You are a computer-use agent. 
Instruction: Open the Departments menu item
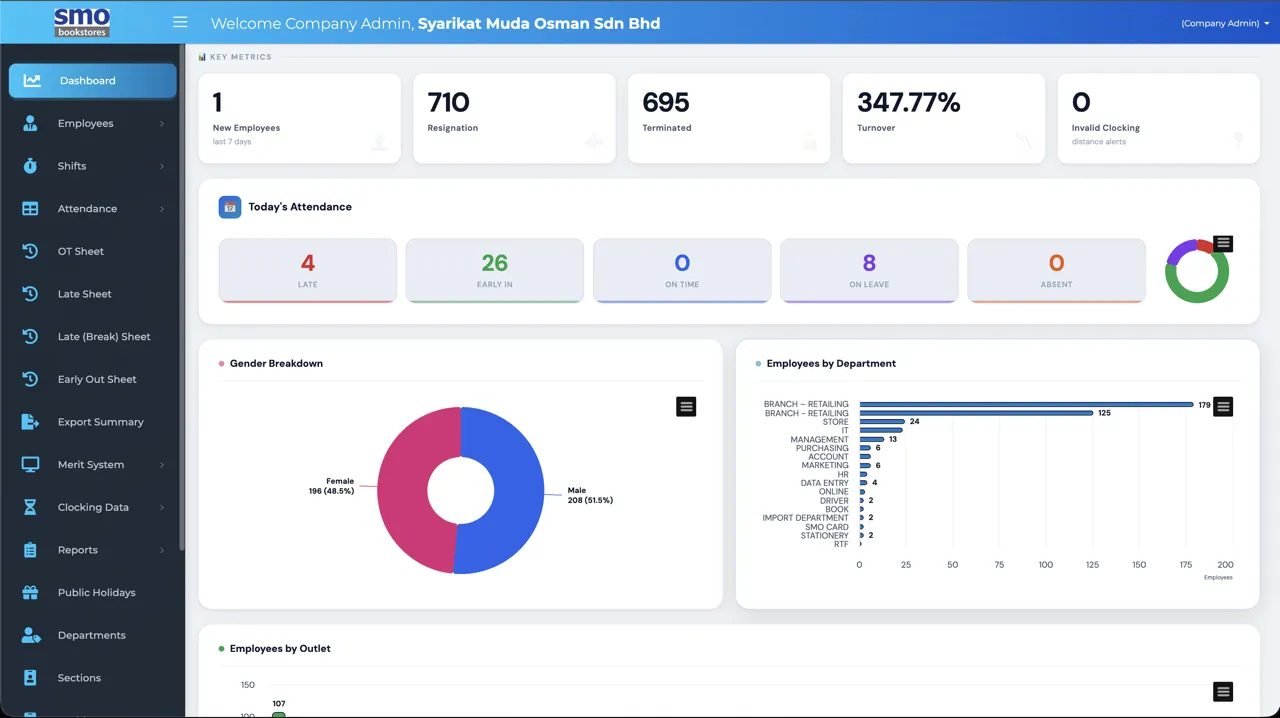pos(93,635)
